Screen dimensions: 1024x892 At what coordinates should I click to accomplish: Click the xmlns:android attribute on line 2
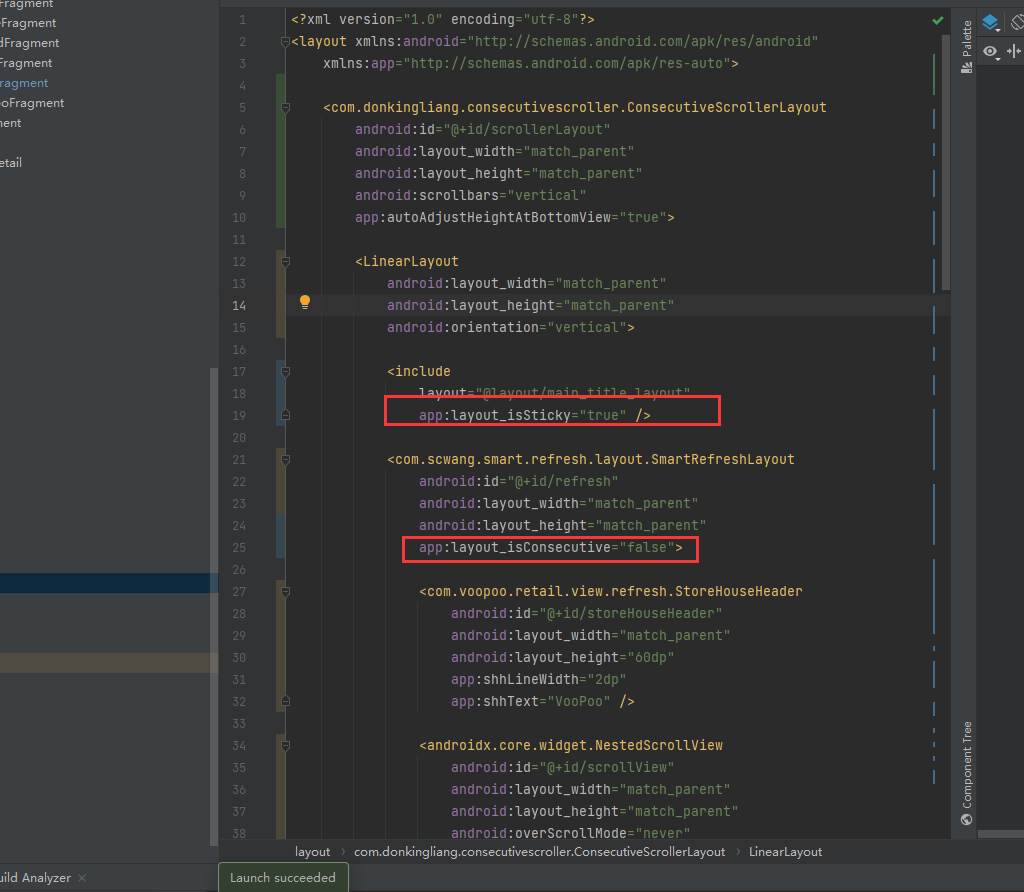[586, 42]
